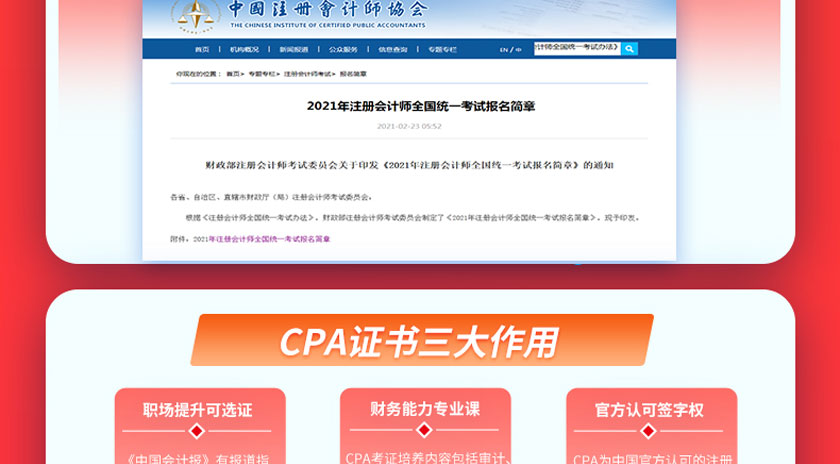The image size is (840, 464).
Task: Click the 财政部注册会计师考试委员会 notice heading
Action: [x=409, y=165]
